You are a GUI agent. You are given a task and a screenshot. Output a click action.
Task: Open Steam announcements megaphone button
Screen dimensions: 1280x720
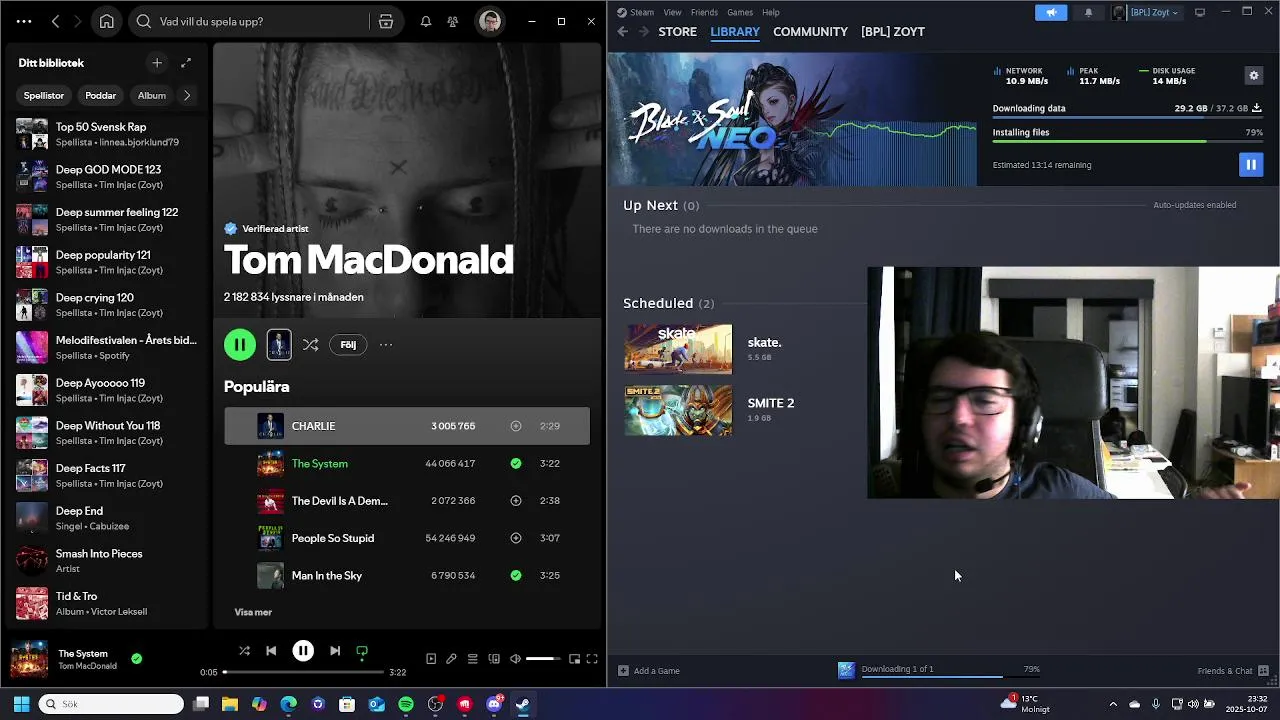pyautogui.click(x=1051, y=12)
